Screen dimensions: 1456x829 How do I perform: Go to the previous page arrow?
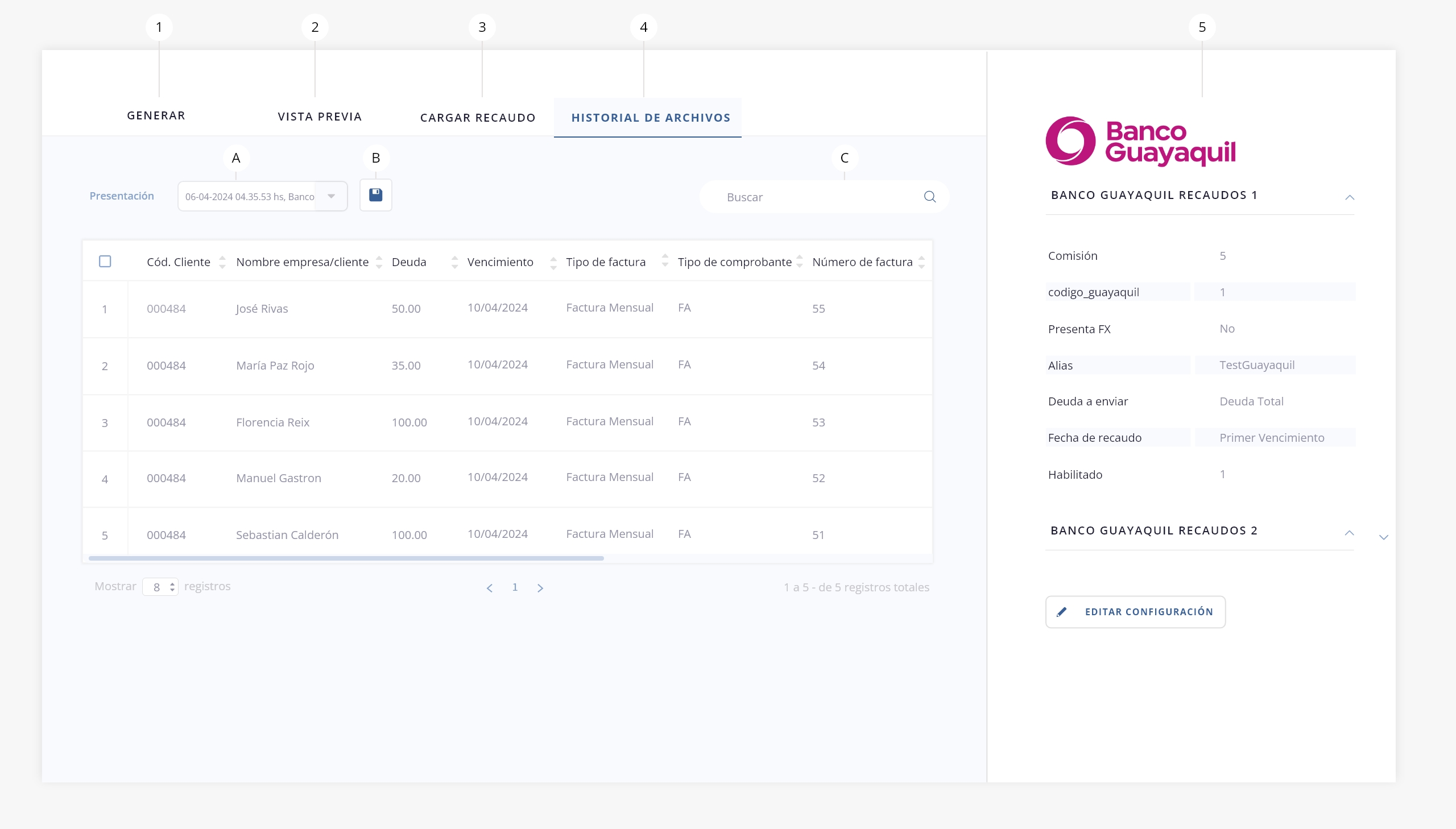(489, 588)
